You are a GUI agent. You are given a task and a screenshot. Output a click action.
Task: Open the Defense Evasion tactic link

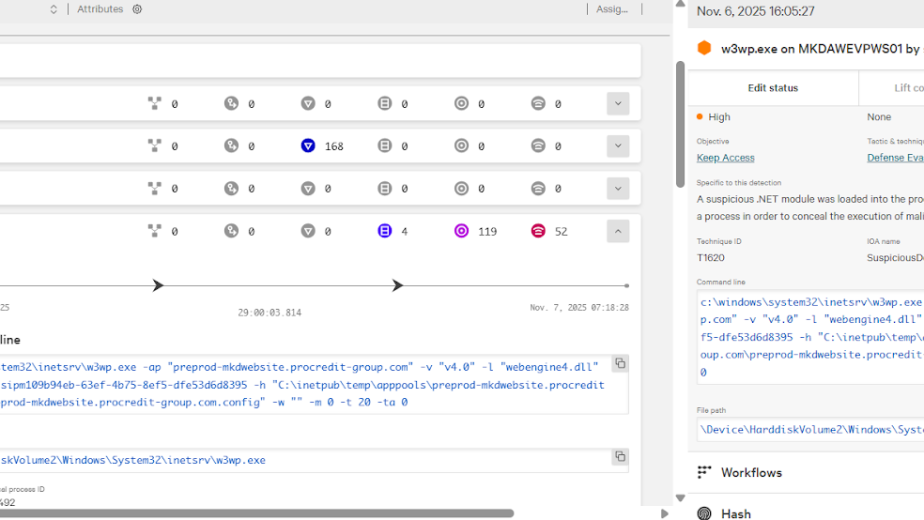(x=894, y=158)
